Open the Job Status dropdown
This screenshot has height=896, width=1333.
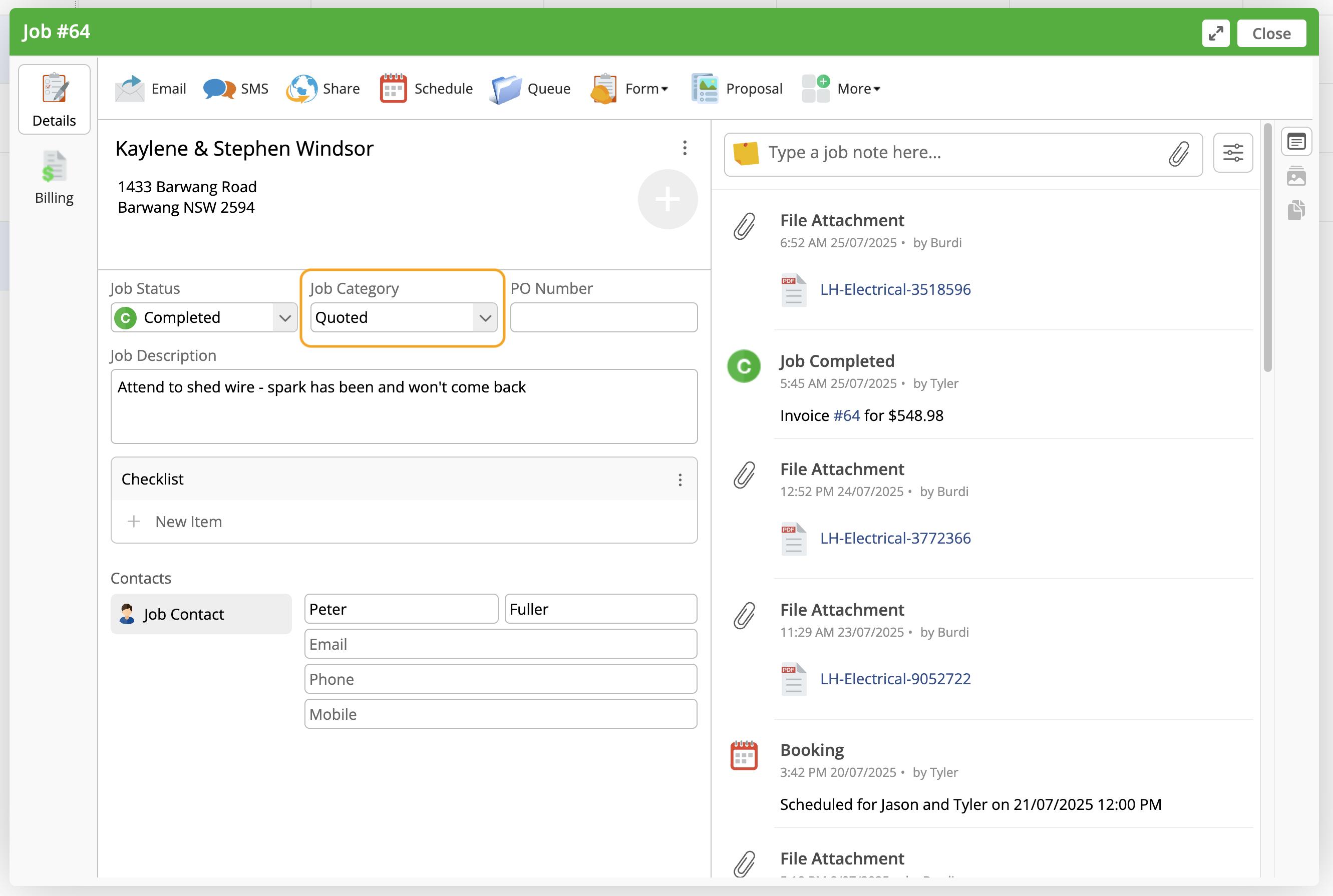click(204, 318)
